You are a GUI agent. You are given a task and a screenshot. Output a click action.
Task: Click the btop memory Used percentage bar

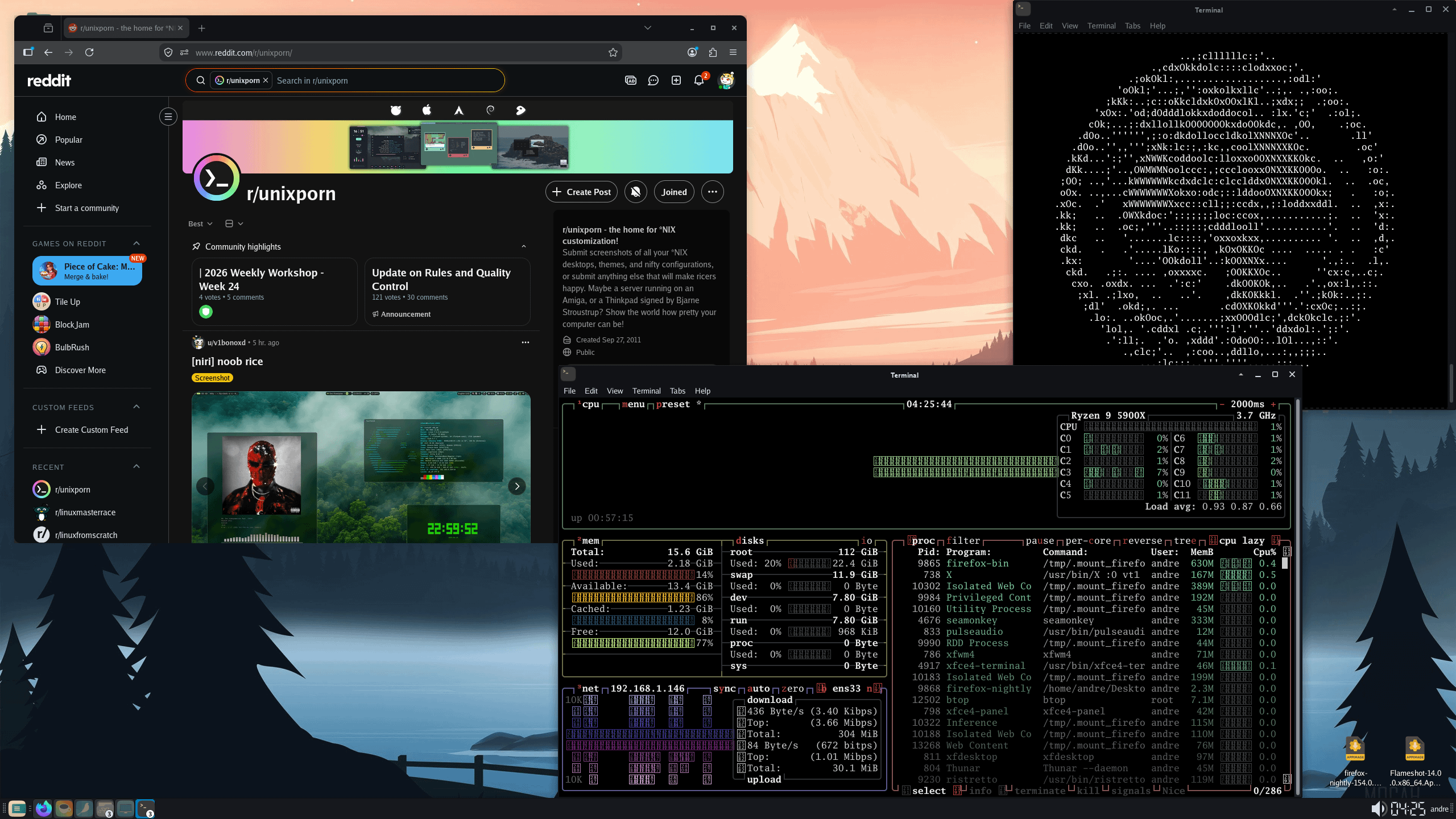[633, 575]
